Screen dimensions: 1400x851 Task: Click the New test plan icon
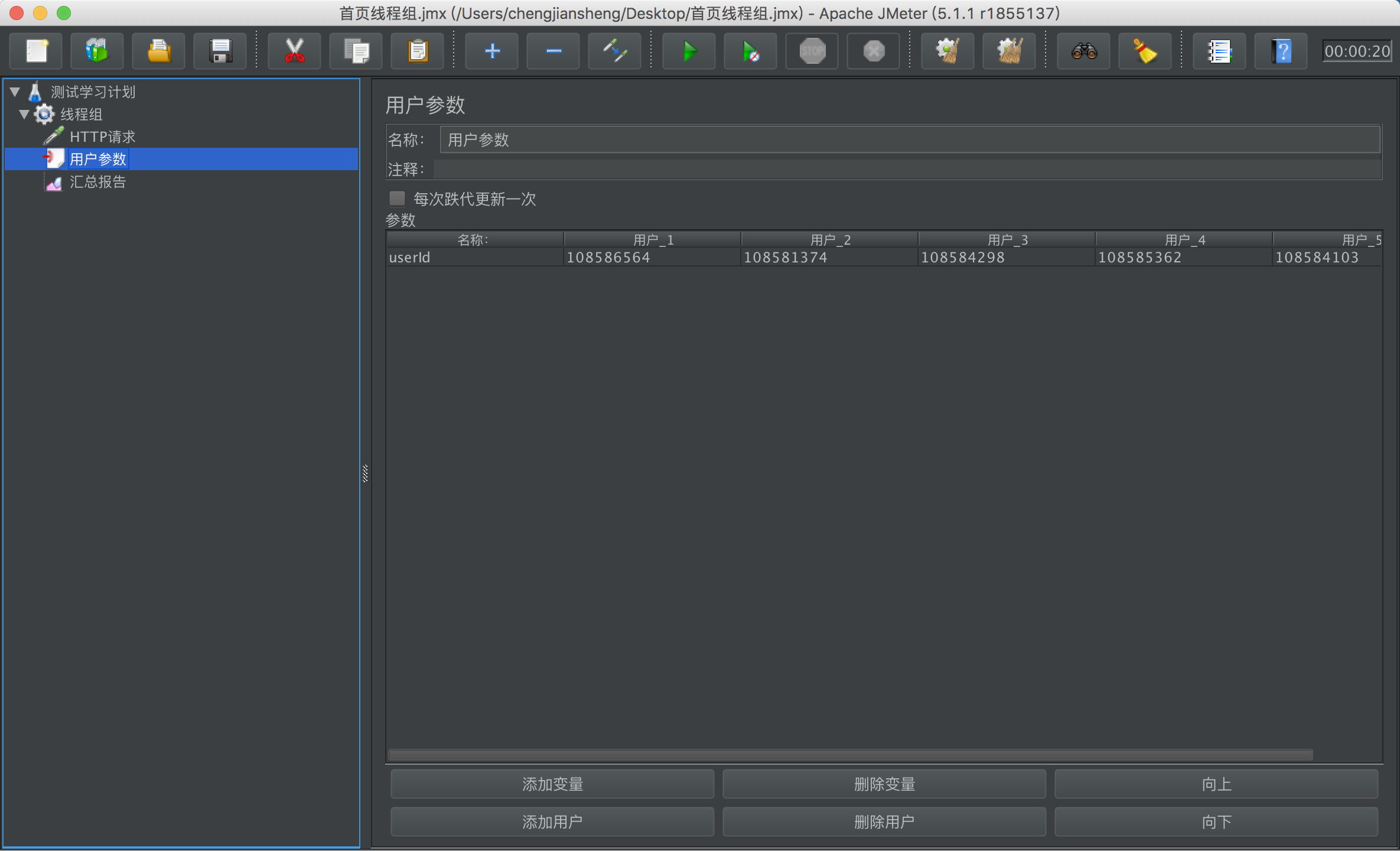tap(37, 51)
